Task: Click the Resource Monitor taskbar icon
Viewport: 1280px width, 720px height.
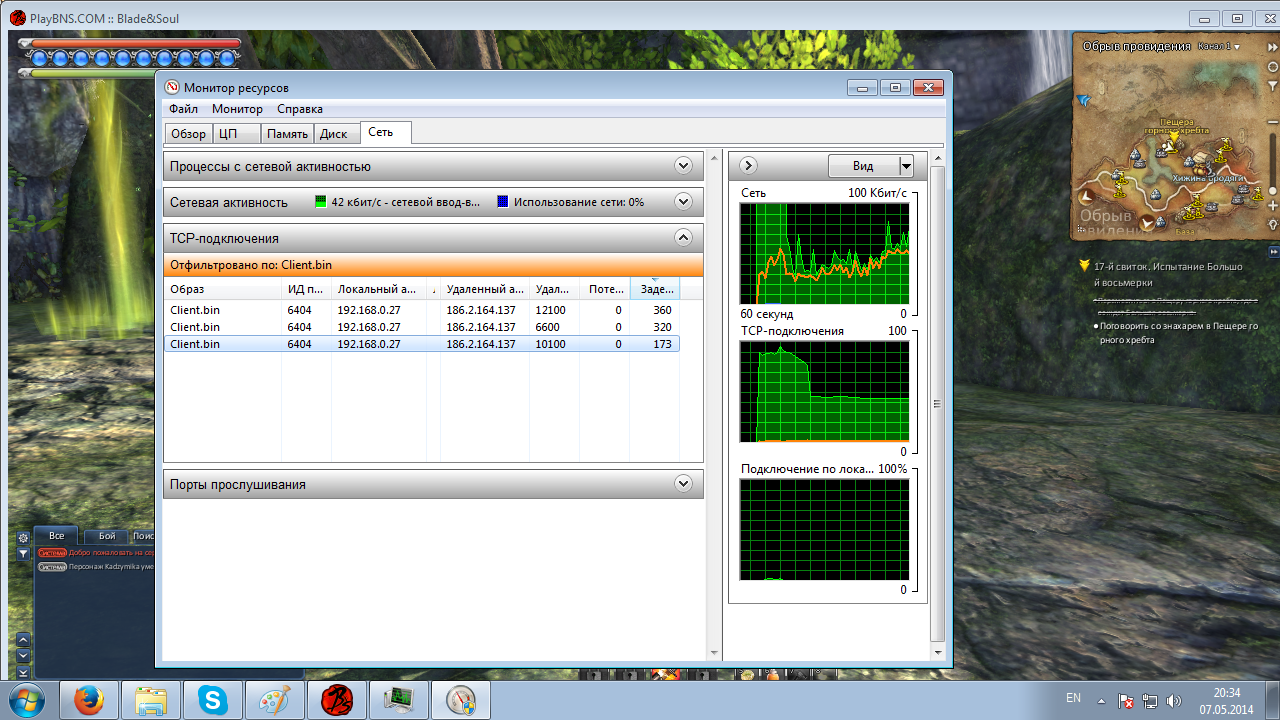Action: [x=398, y=700]
